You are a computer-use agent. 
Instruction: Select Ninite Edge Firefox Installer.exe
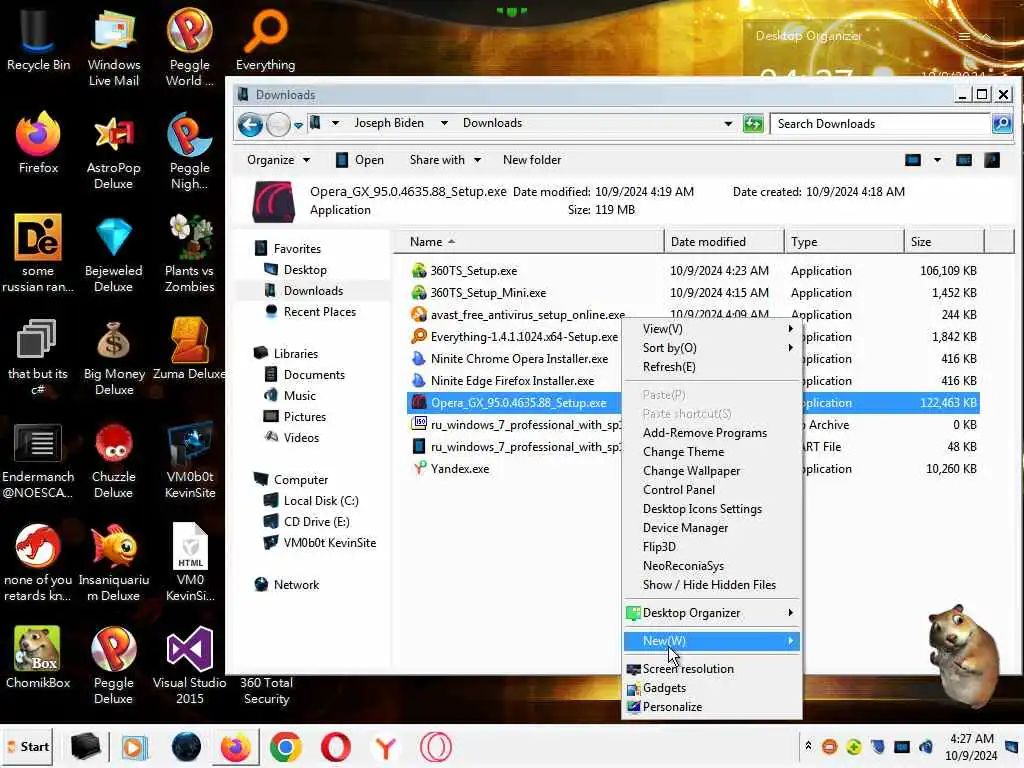click(x=511, y=380)
